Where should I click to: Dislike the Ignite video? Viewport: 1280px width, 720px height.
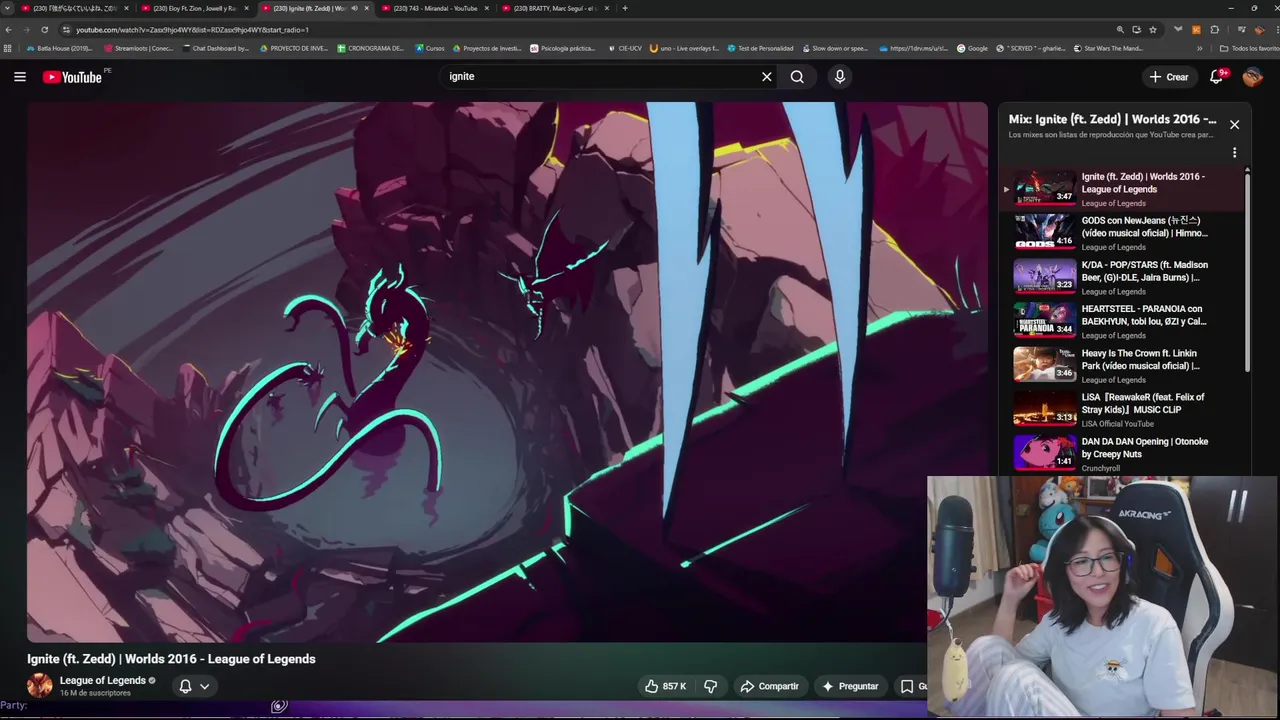tap(710, 686)
